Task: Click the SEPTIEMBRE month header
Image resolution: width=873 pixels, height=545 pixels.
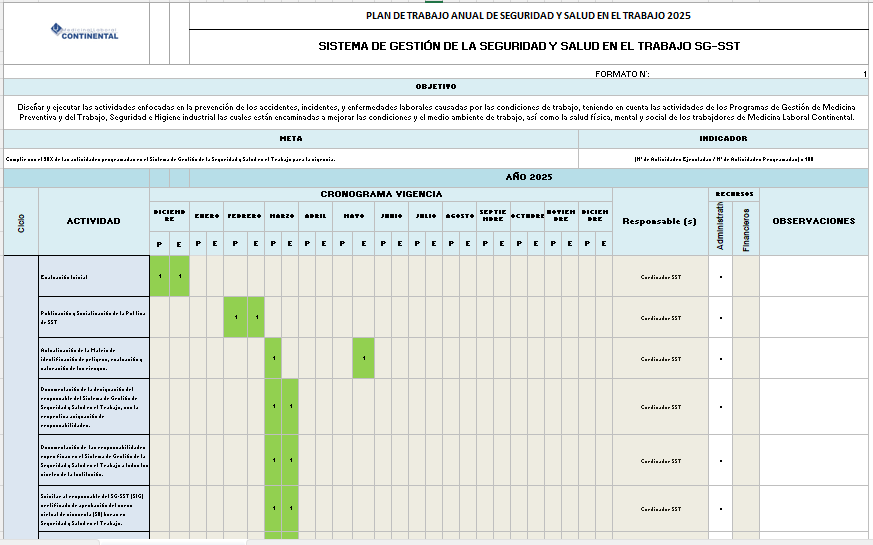Action: [x=493, y=215]
